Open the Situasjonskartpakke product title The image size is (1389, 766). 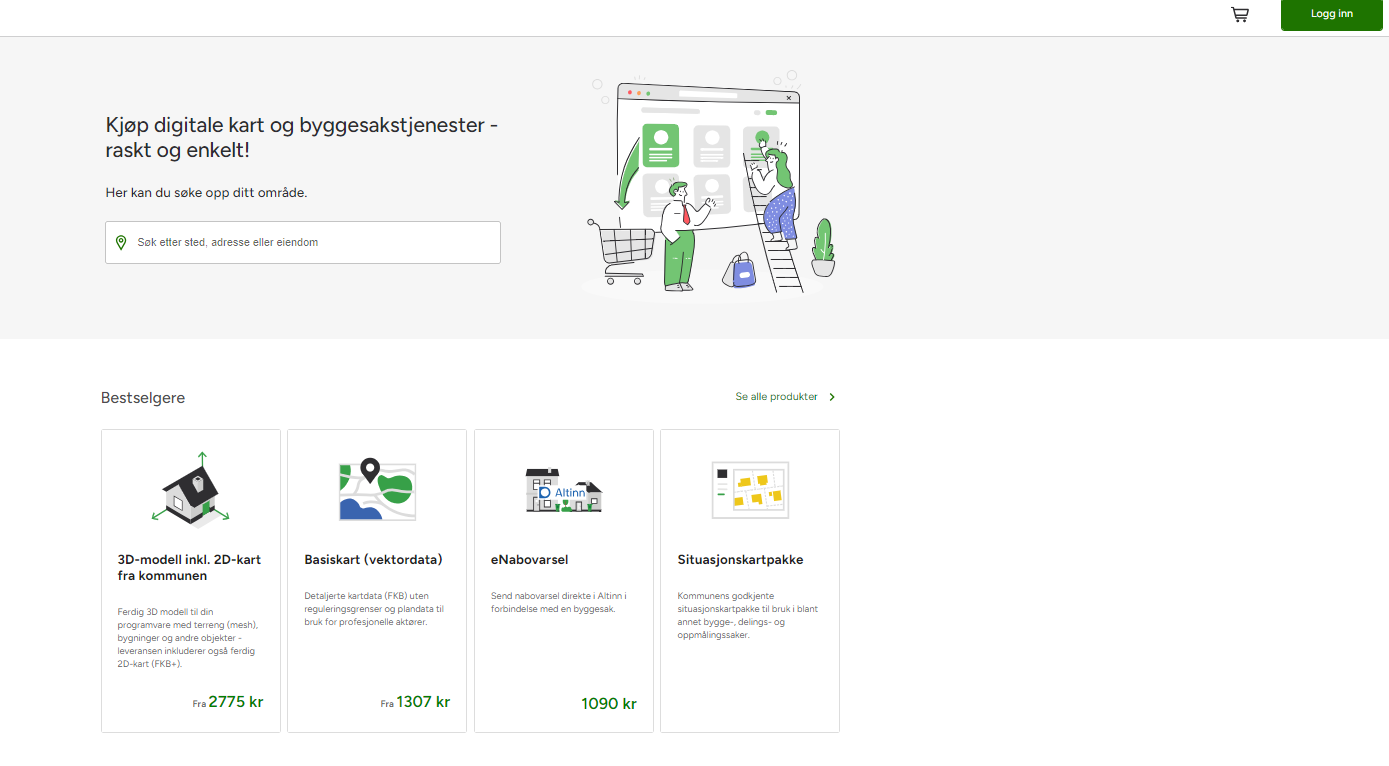740,560
